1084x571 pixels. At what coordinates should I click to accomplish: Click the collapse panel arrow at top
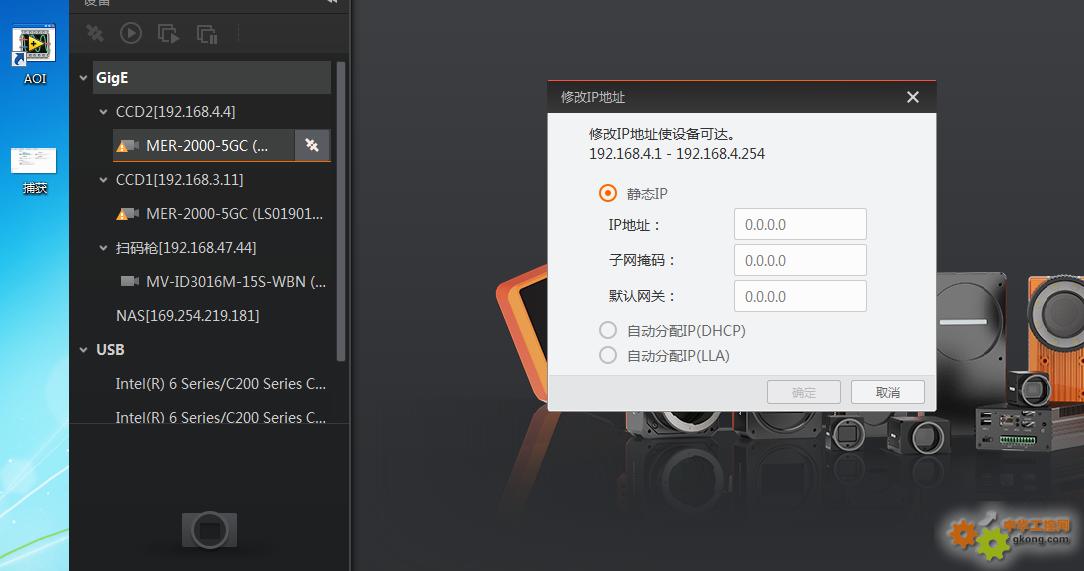click(x=333, y=2)
